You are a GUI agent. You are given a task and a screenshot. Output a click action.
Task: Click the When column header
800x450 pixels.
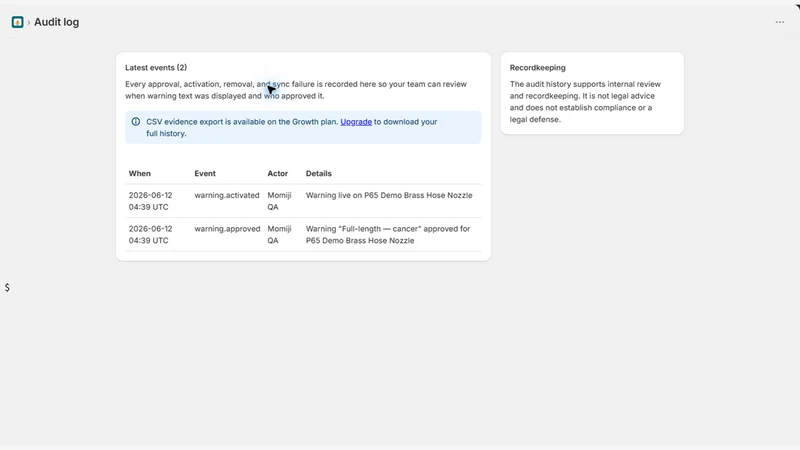(x=139, y=173)
